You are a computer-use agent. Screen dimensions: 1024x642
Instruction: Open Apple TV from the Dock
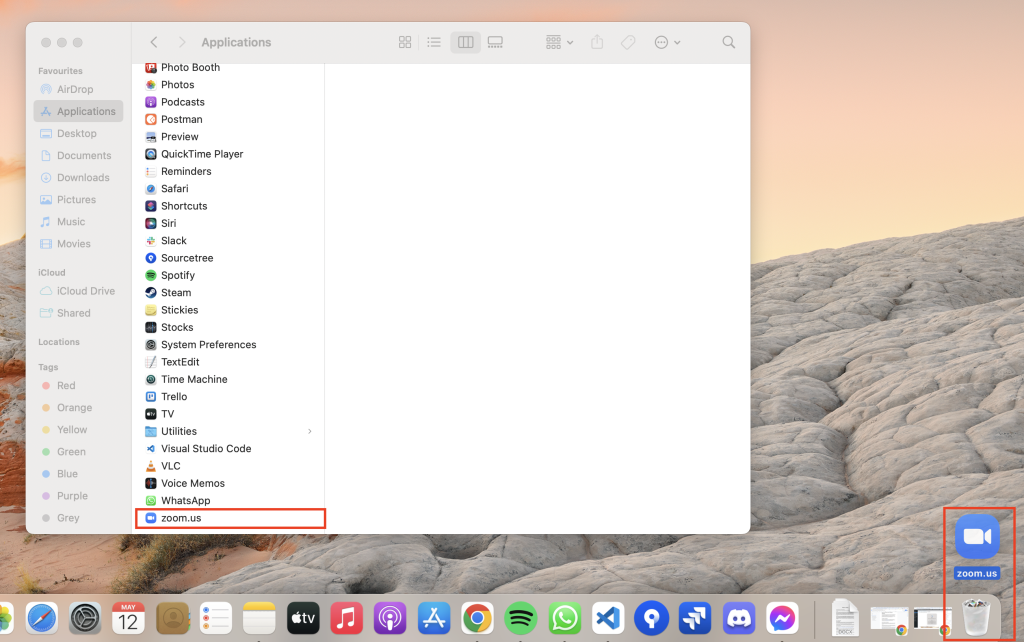303,618
